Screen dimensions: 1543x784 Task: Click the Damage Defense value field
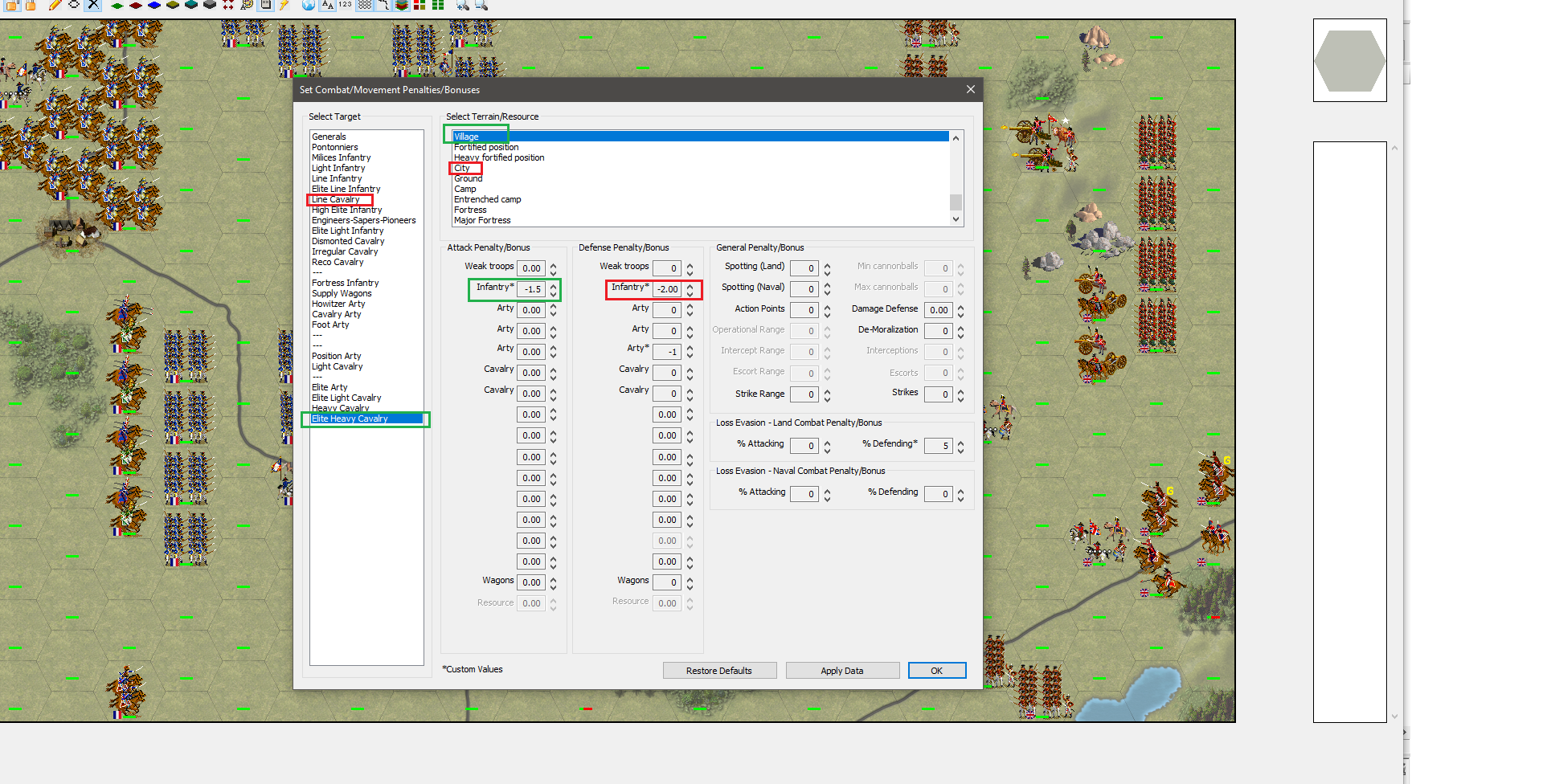938,310
